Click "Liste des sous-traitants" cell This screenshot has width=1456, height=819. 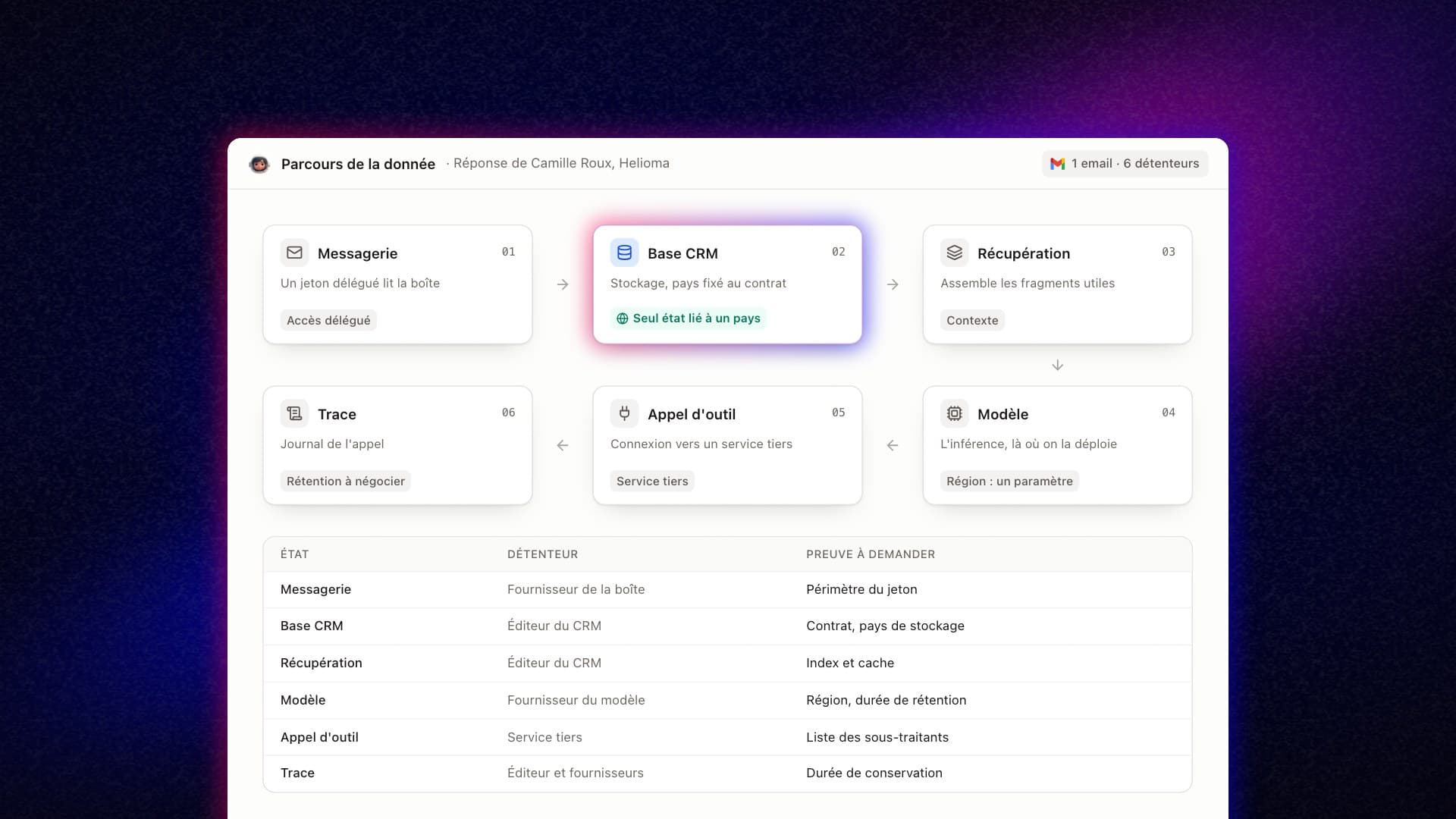click(x=877, y=737)
